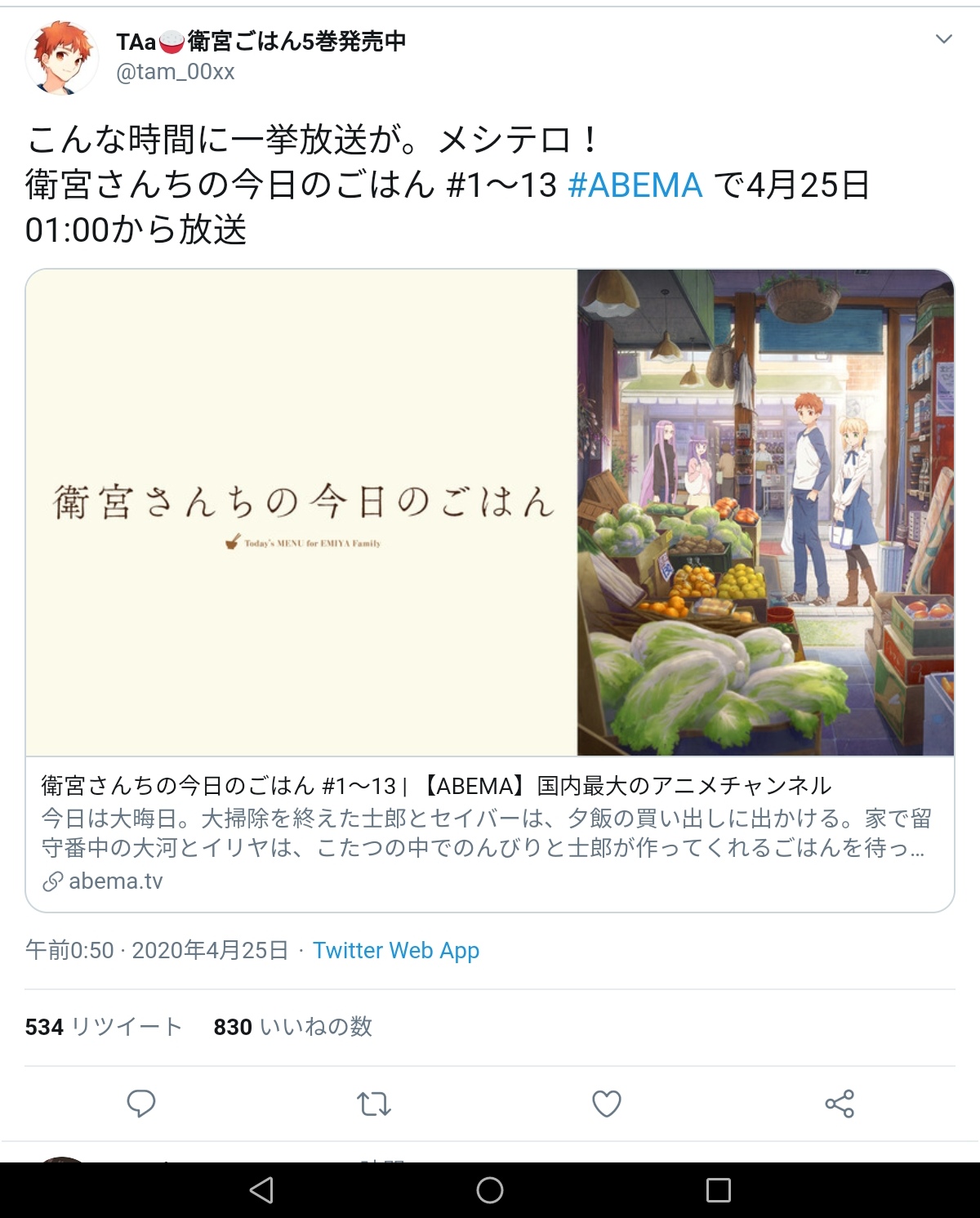Open the Twitter Web App source link
Image resolution: width=980 pixels, height=1218 pixels.
point(396,951)
